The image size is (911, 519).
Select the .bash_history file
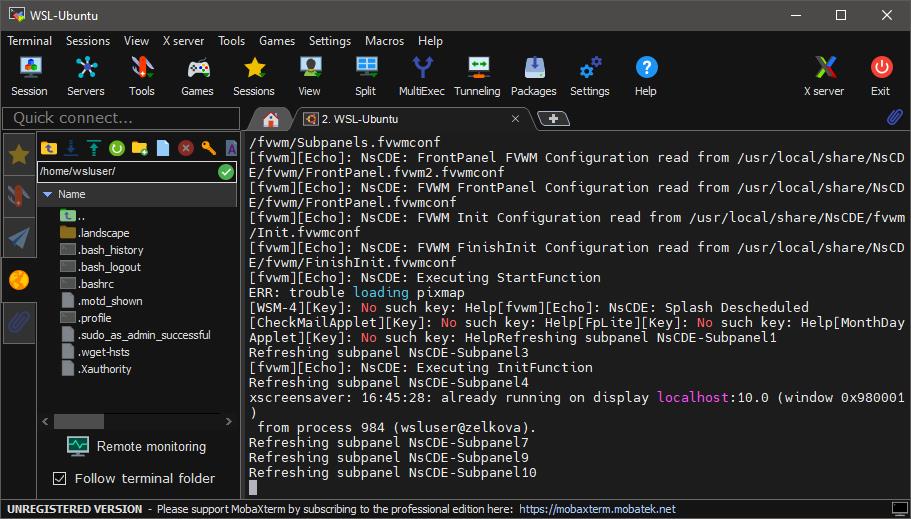tap(102, 250)
